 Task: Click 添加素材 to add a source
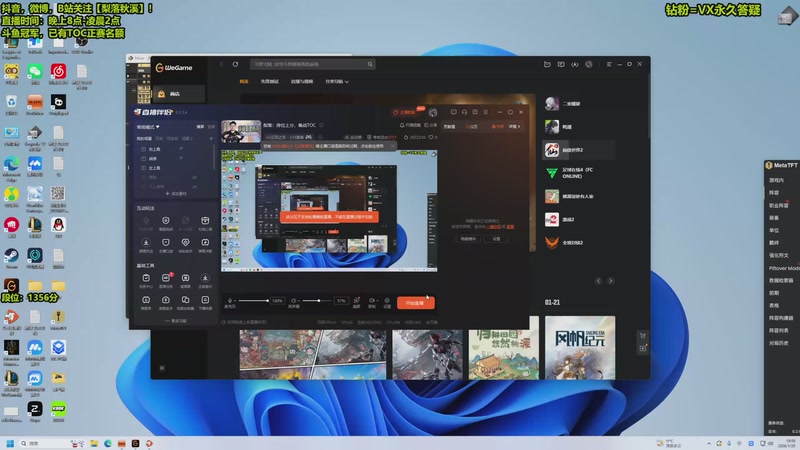click(x=176, y=194)
